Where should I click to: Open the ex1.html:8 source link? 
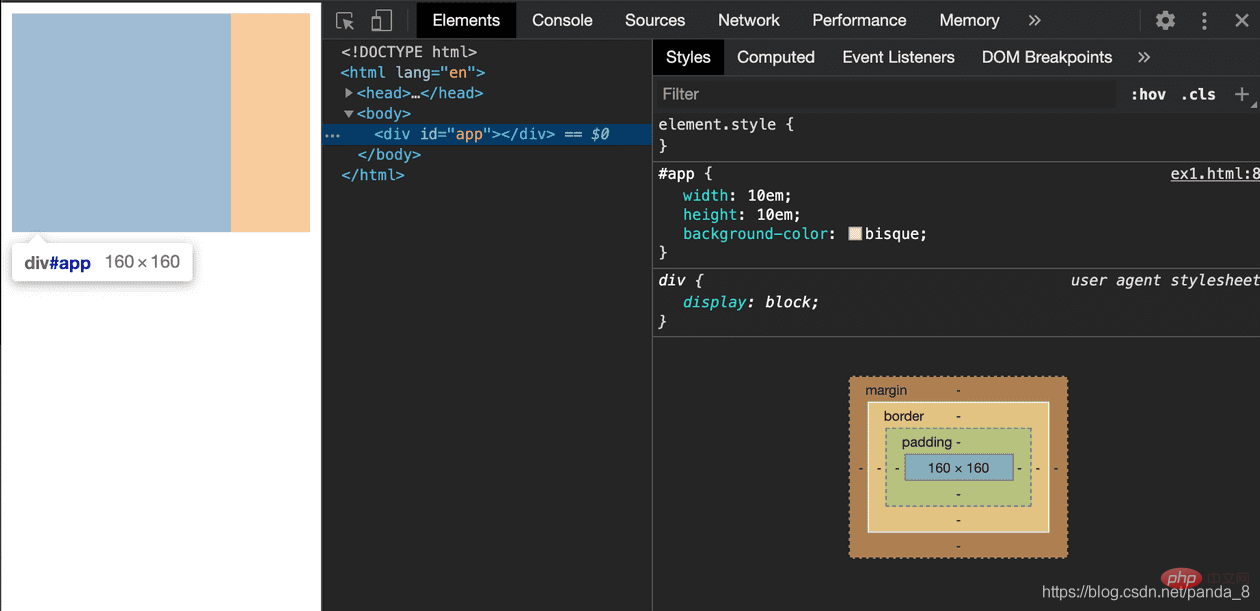pyautogui.click(x=1214, y=174)
